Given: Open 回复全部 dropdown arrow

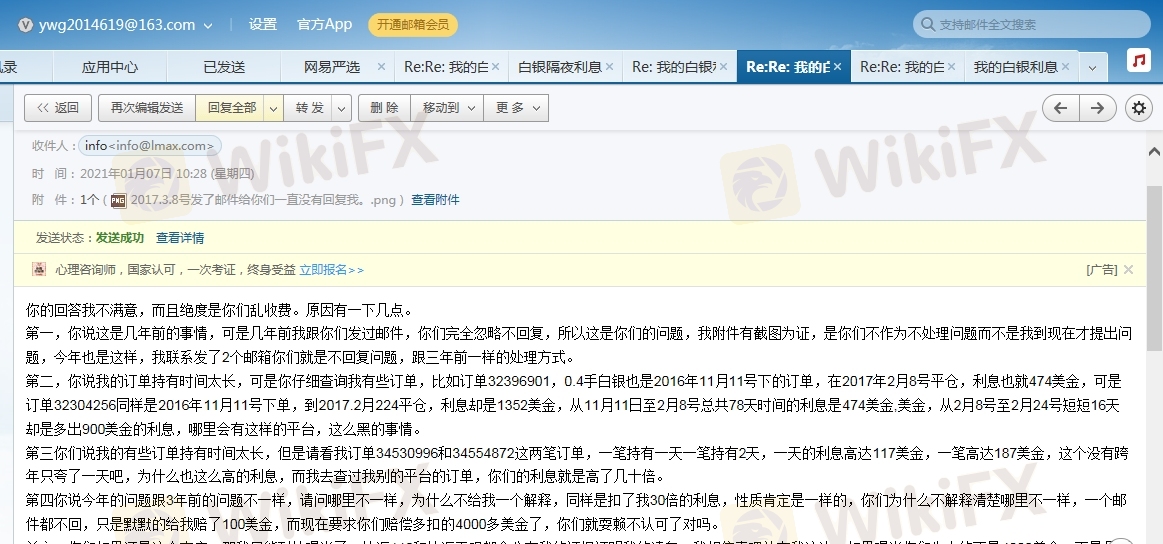Looking at the screenshot, I should (x=273, y=108).
